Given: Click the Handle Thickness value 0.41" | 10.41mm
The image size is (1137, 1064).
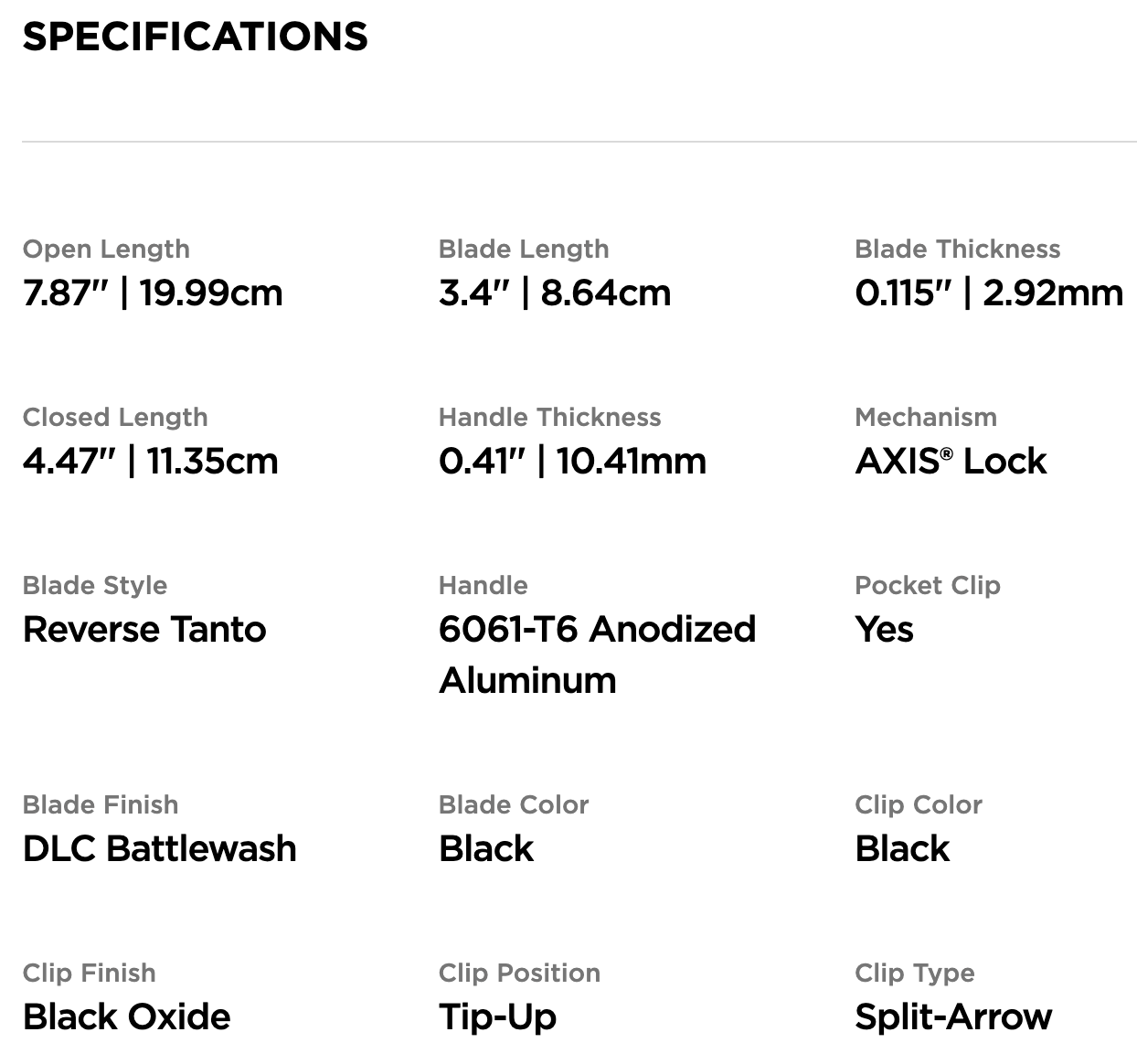Looking at the screenshot, I should click(572, 462).
